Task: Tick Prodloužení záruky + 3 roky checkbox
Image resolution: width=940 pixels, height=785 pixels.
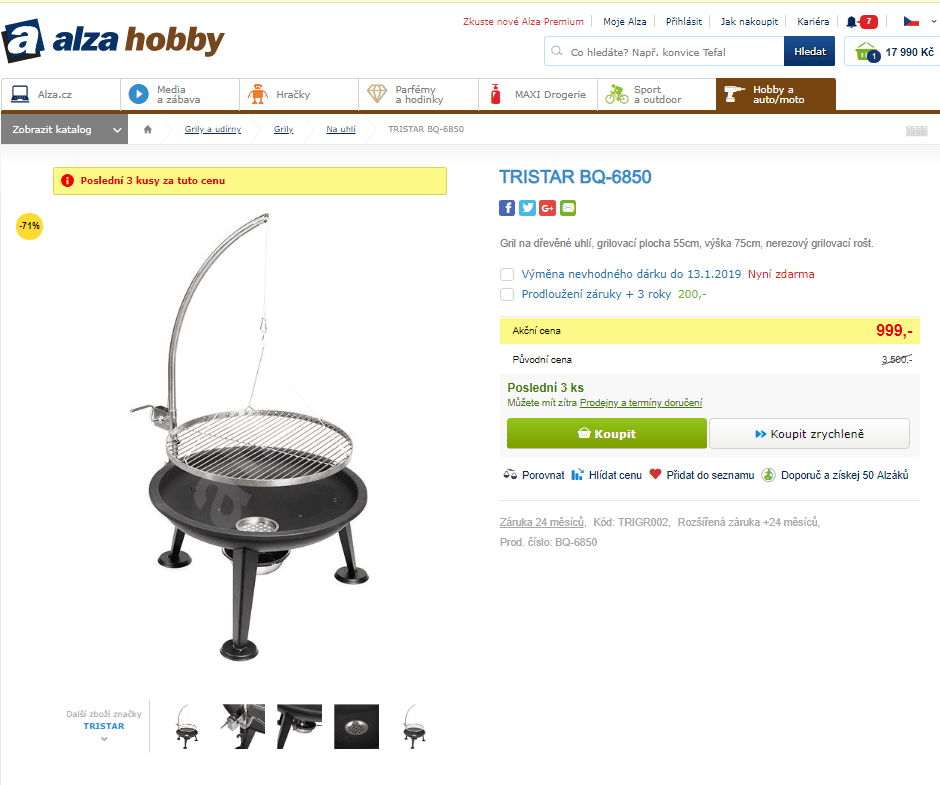Action: coord(507,294)
